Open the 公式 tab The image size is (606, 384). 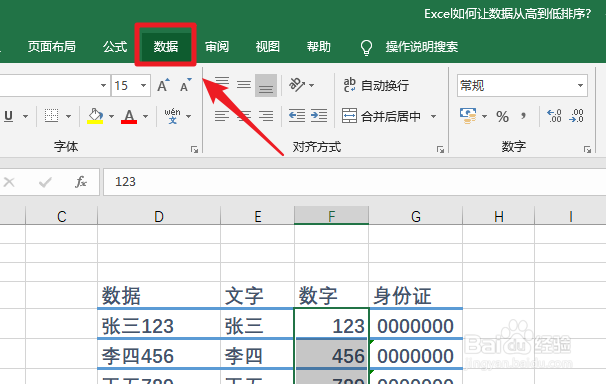pyautogui.click(x=115, y=46)
